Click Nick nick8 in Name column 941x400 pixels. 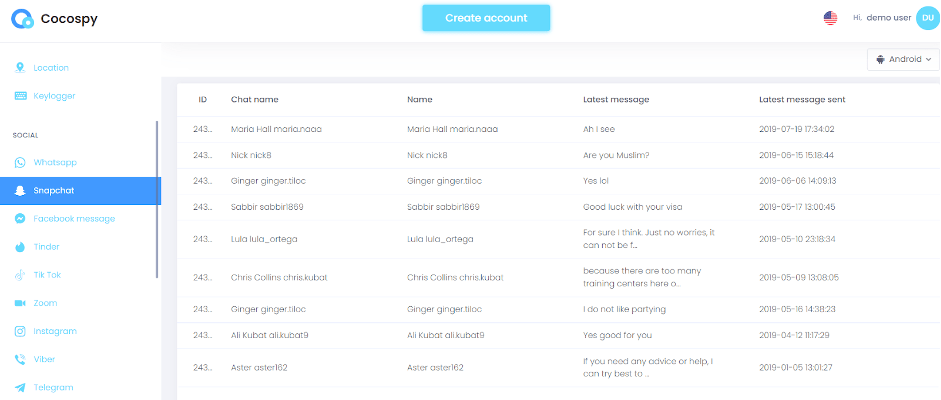[427, 155]
